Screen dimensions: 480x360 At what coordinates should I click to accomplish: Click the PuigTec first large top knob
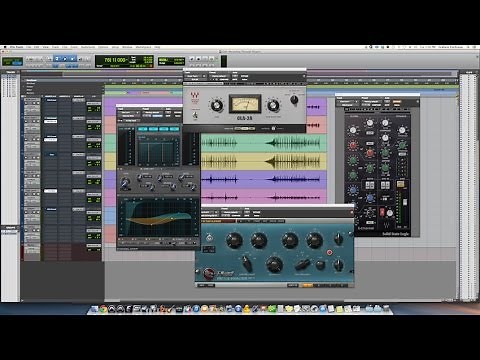click(234, 240)
